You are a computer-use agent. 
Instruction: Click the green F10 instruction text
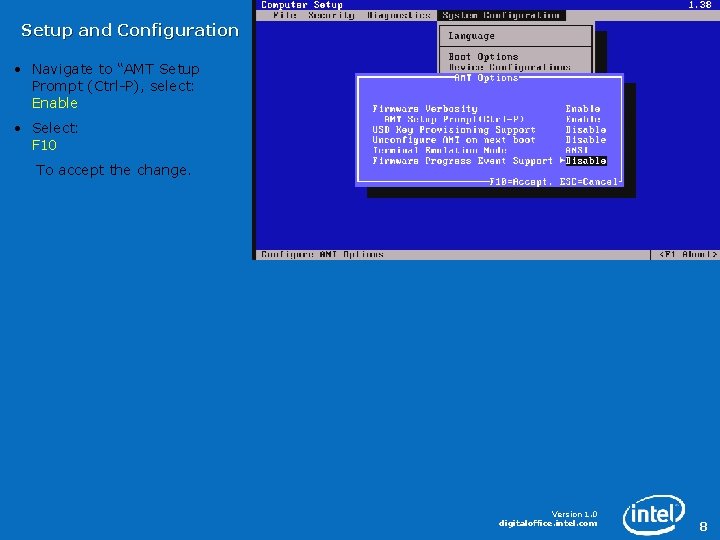(44, 145)
